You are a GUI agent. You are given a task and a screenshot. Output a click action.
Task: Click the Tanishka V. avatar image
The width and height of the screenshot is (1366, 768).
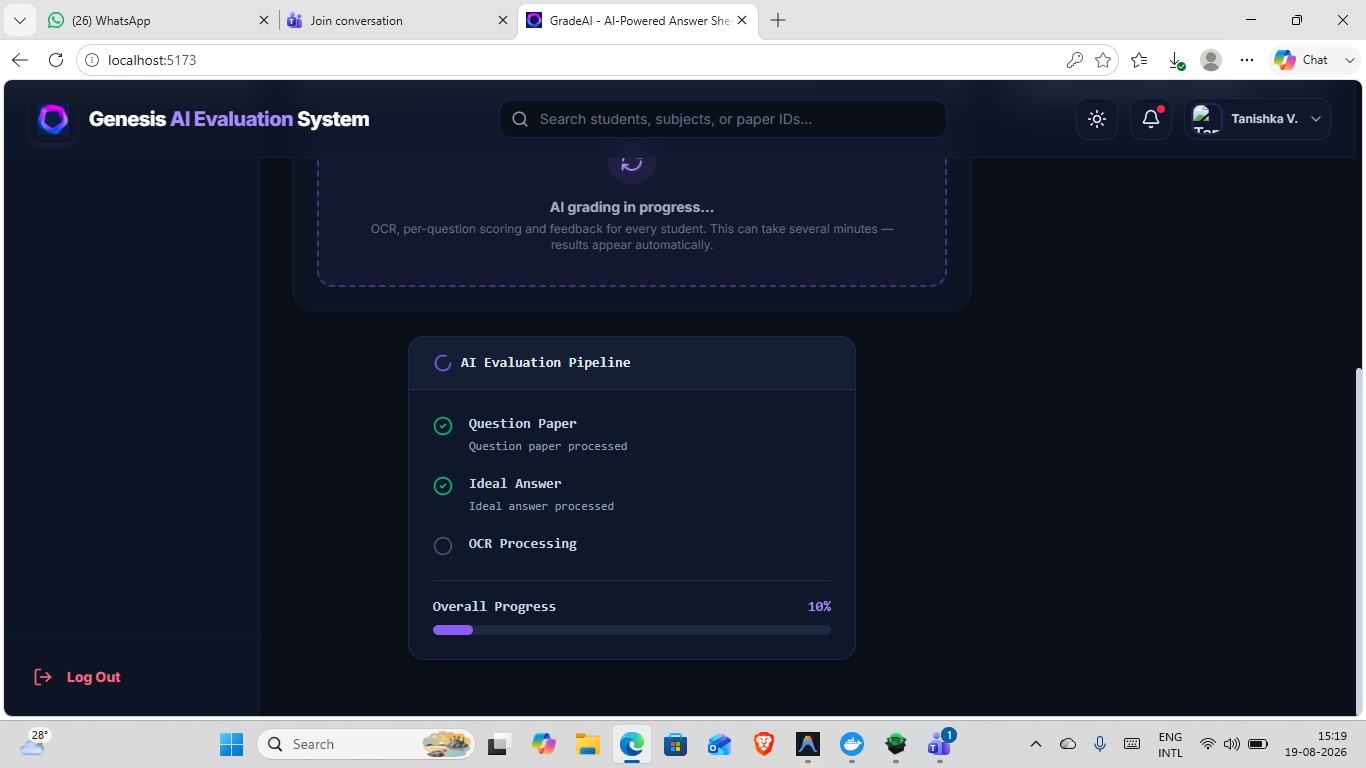(1207, 119)
